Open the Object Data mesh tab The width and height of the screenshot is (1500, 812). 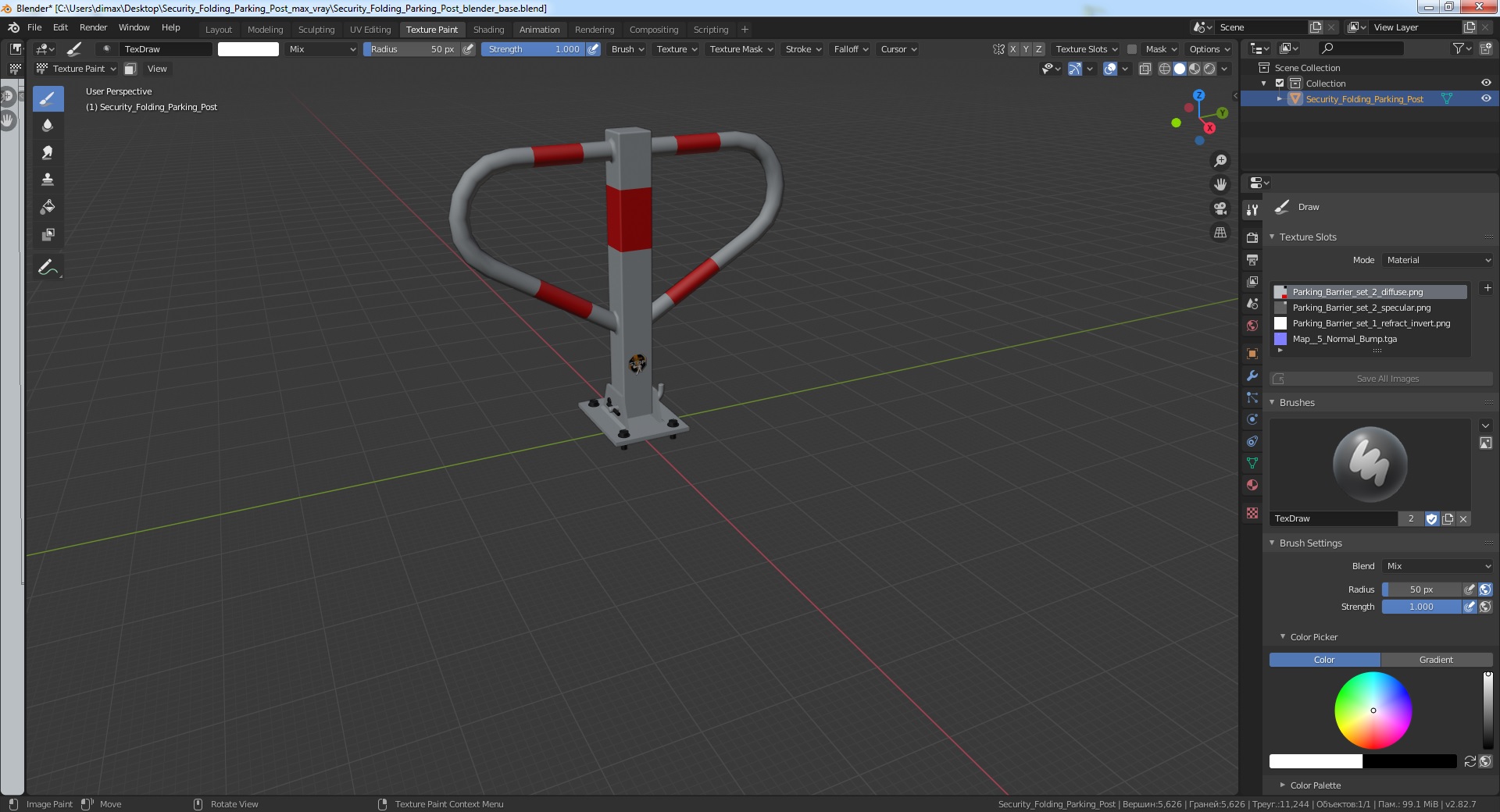[x=1252, y=463]
